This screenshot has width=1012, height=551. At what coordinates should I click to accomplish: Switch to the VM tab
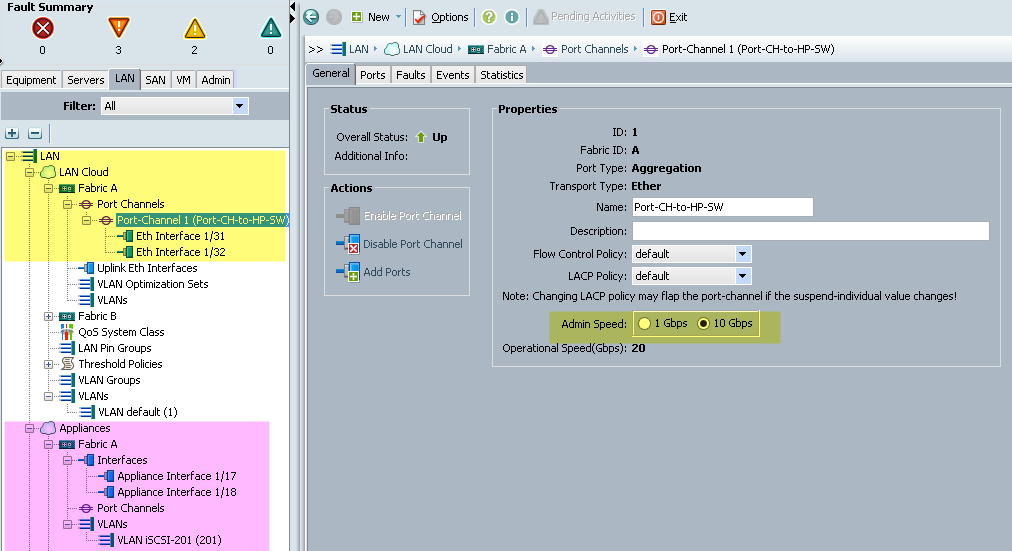(183, 80)
